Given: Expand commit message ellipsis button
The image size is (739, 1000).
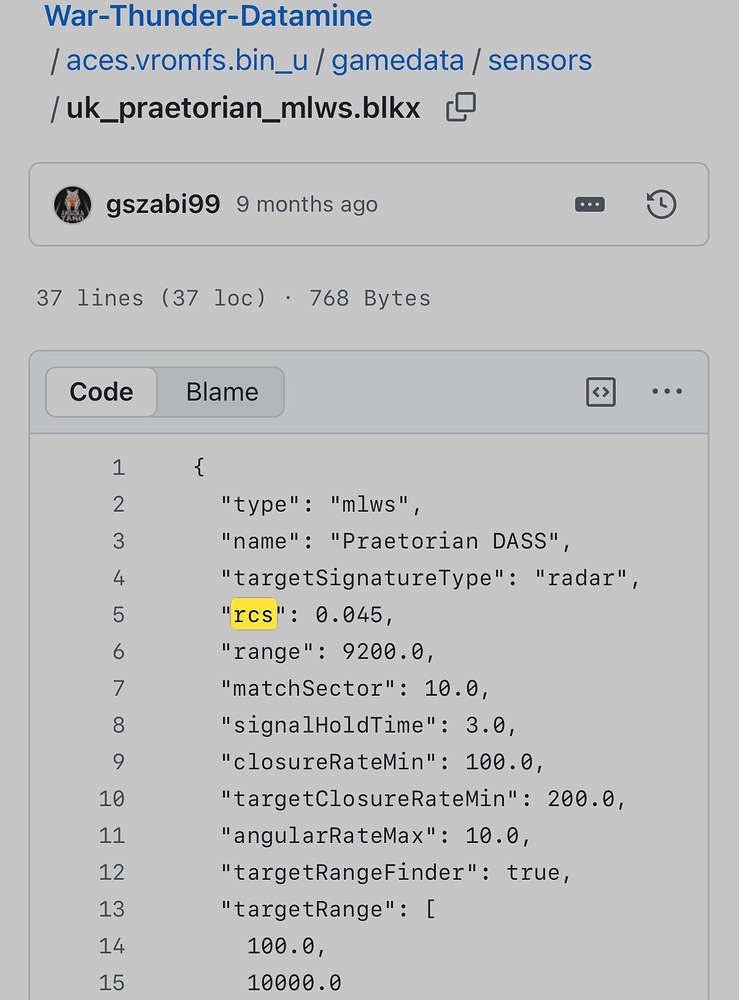Looking at the screenshot, I should coord(590,205).
